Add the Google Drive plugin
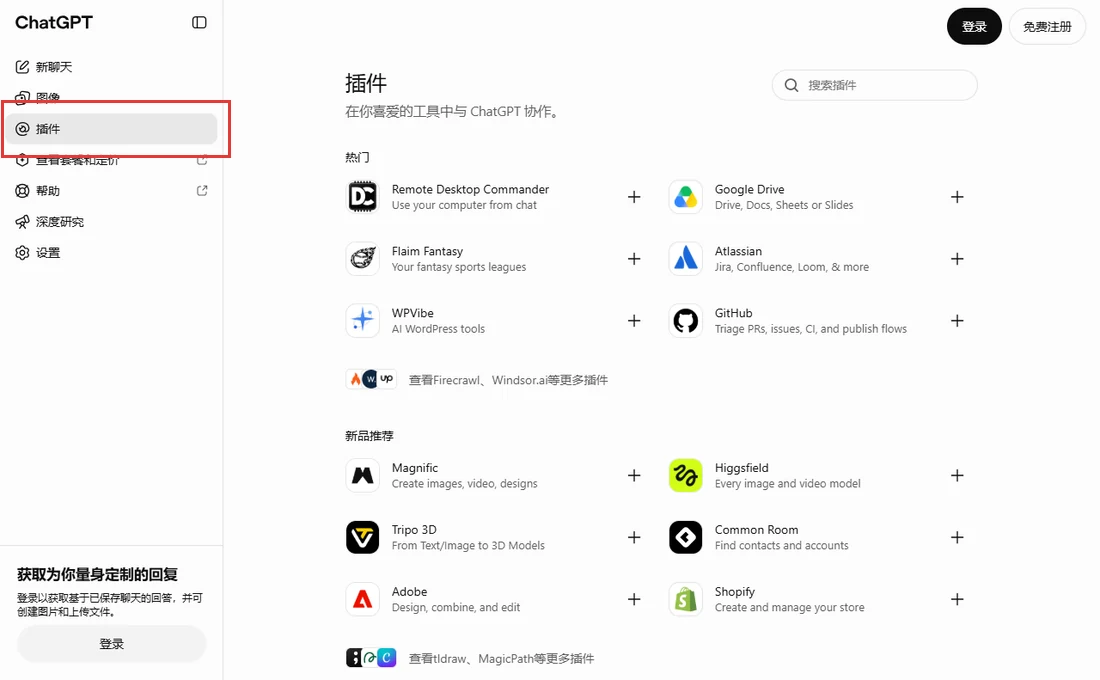Image resolution: width=1100 pixels, height=680 pixels. (x=957, y=196)
